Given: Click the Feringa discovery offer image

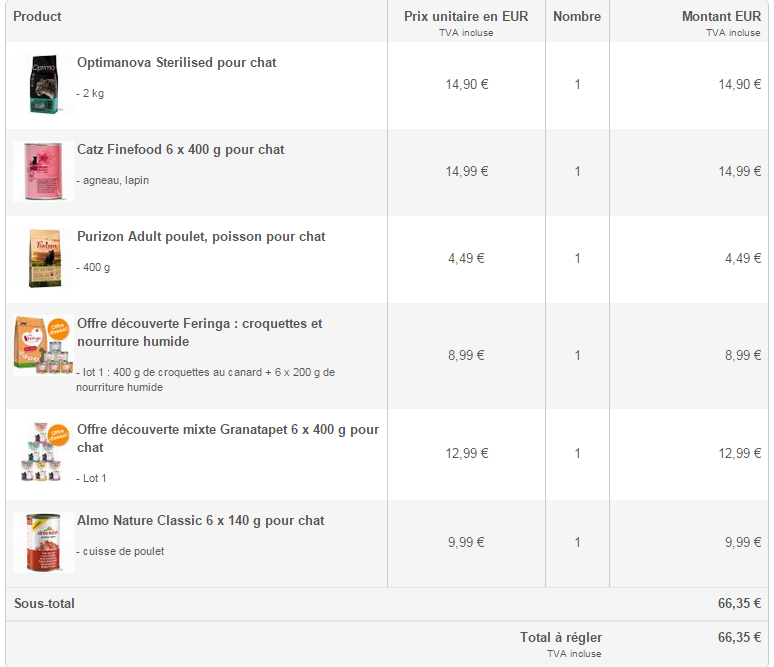Looking at the screenshot, I should coord(43,345).
